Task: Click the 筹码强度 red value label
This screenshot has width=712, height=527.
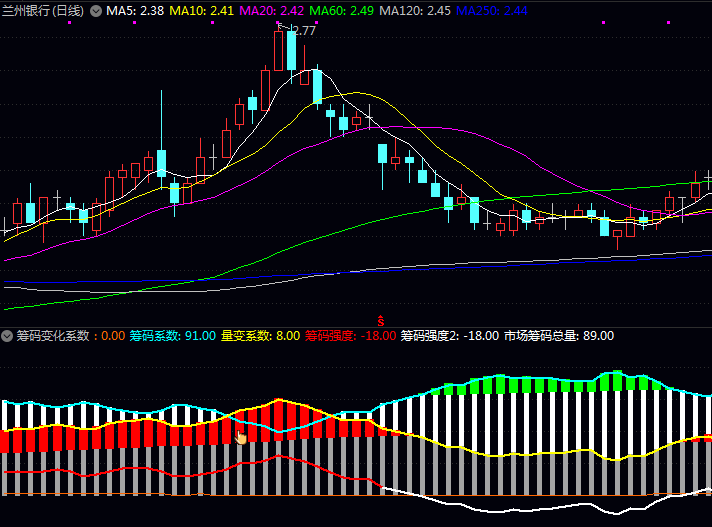Action: 350,336
